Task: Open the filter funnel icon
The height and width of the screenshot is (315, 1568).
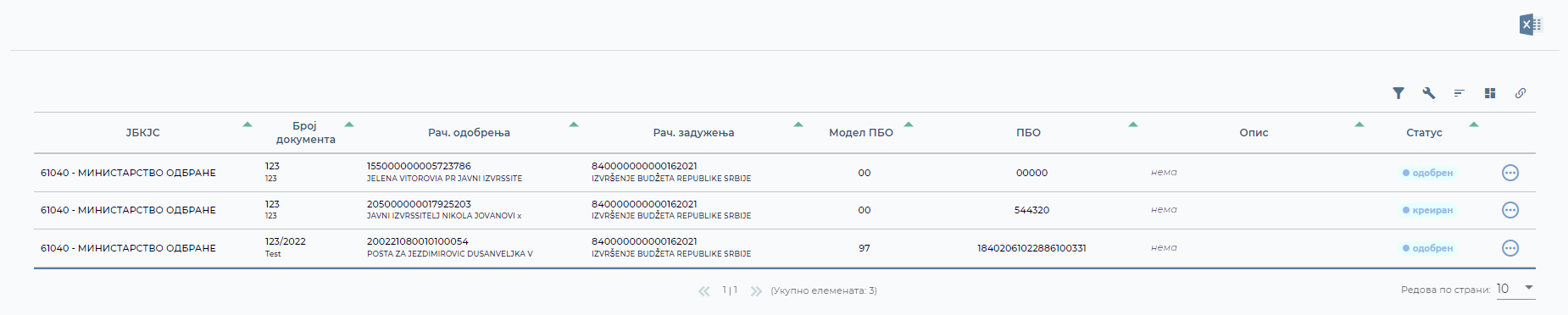Action: click(1398, 93)
